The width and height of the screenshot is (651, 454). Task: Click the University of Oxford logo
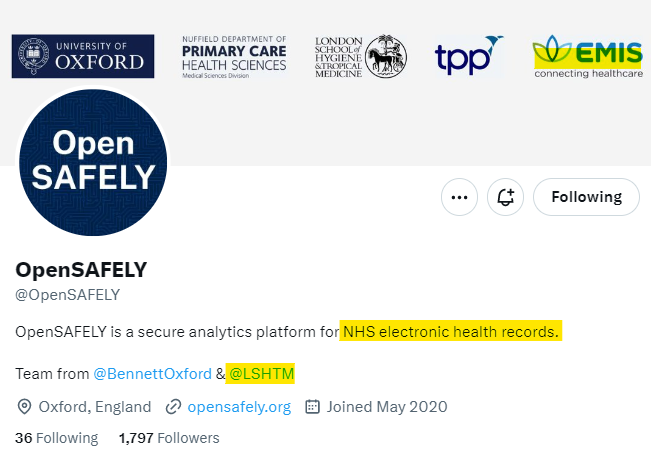(83, 56)
